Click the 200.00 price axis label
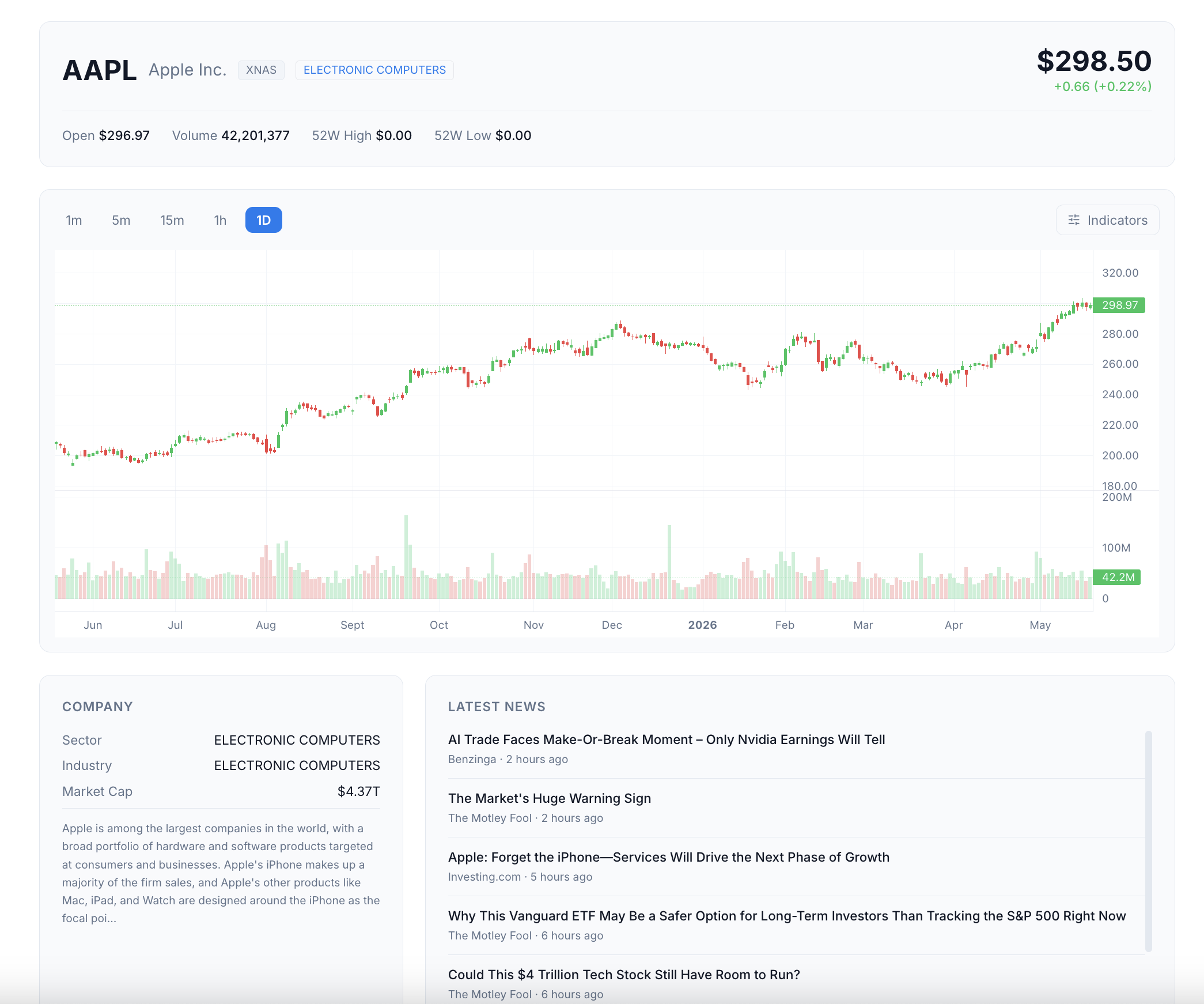The image size is (1204, 1004). click(x=1120, y=455)
